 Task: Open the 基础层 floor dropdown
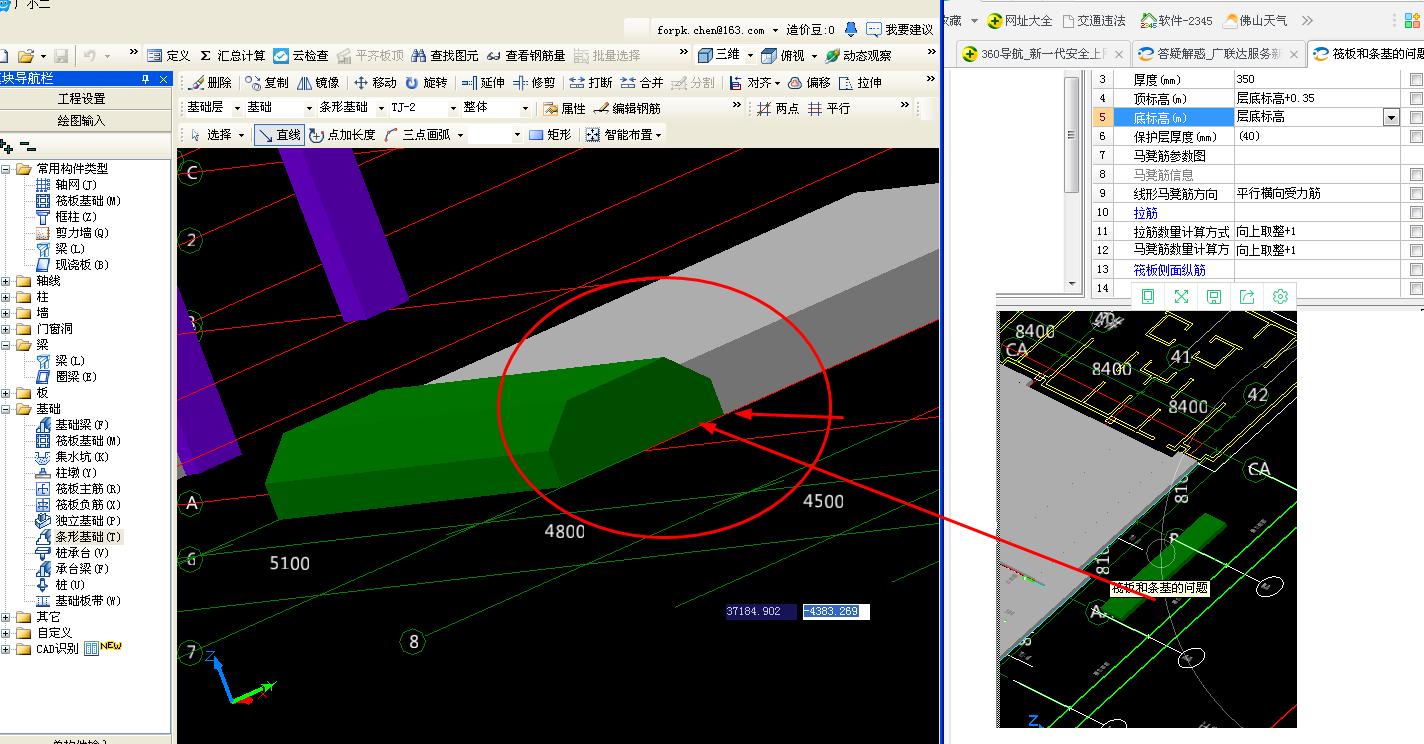[238, 108]
